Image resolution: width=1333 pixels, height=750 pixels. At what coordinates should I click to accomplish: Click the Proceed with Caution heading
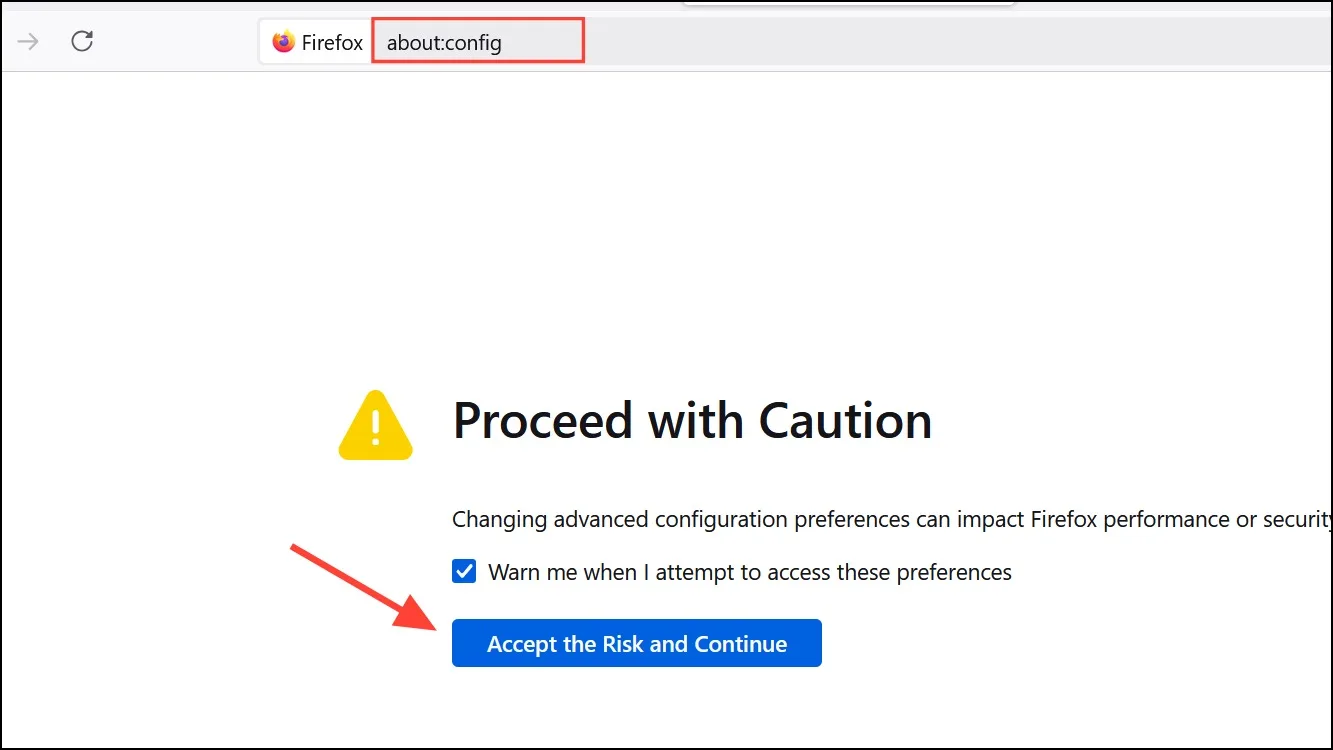[692, 421]
